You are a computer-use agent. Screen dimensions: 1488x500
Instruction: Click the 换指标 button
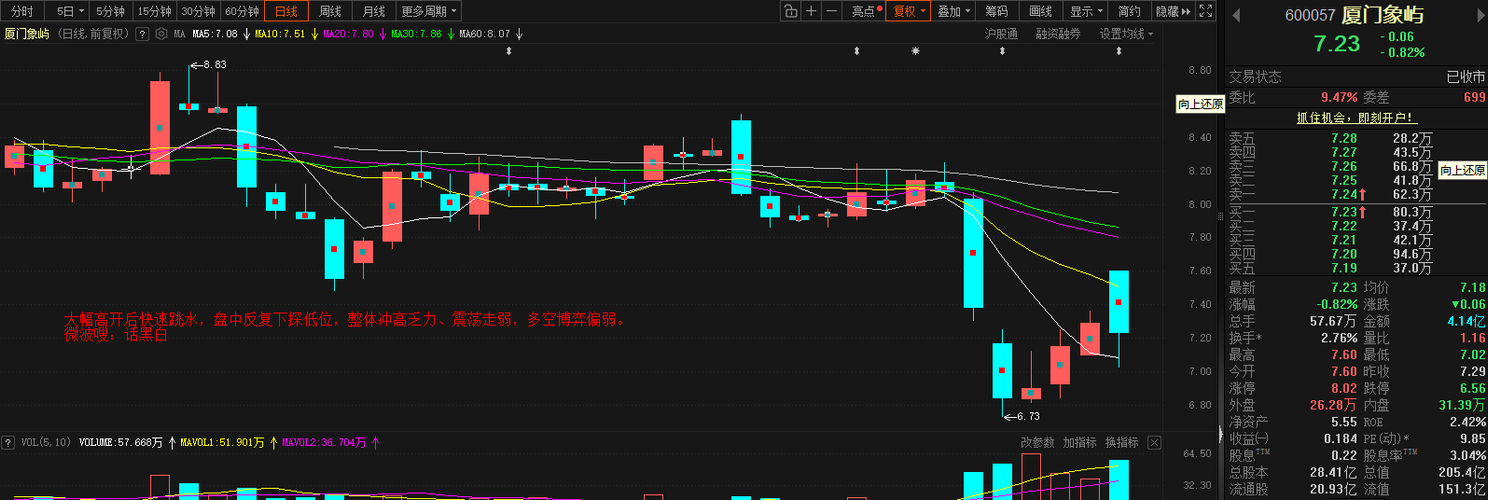point(1122,442)
